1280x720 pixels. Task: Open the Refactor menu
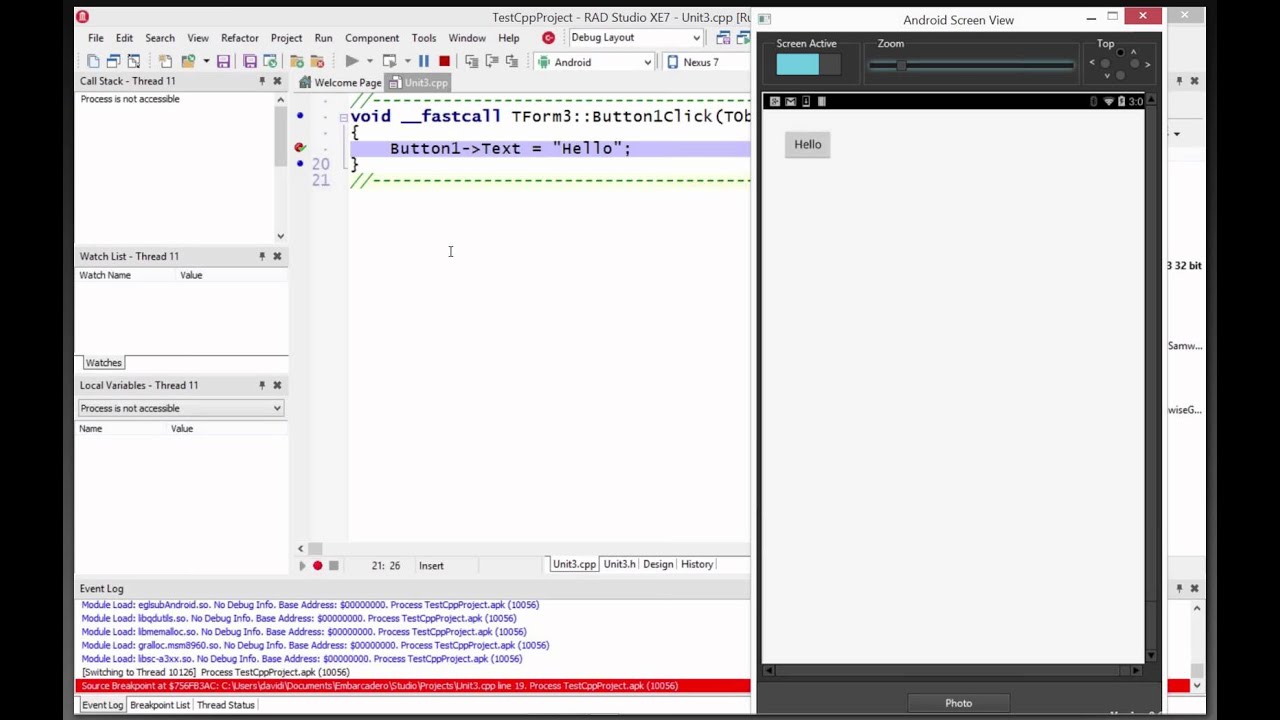pos(240,38)
